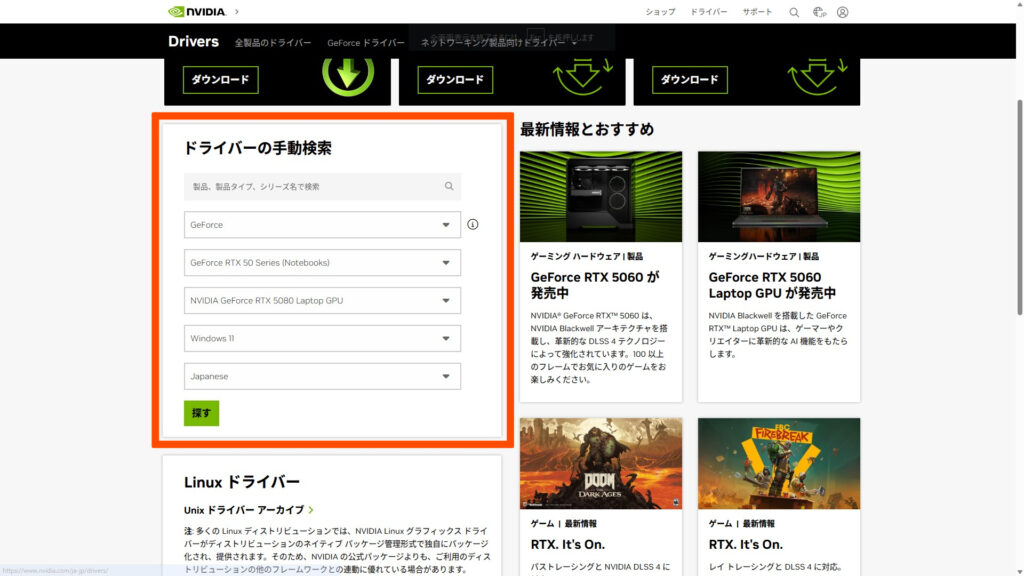Open the FBC Firebreak thumbnail
This screenshot has width=1024, height=576.
click(779, 464)
